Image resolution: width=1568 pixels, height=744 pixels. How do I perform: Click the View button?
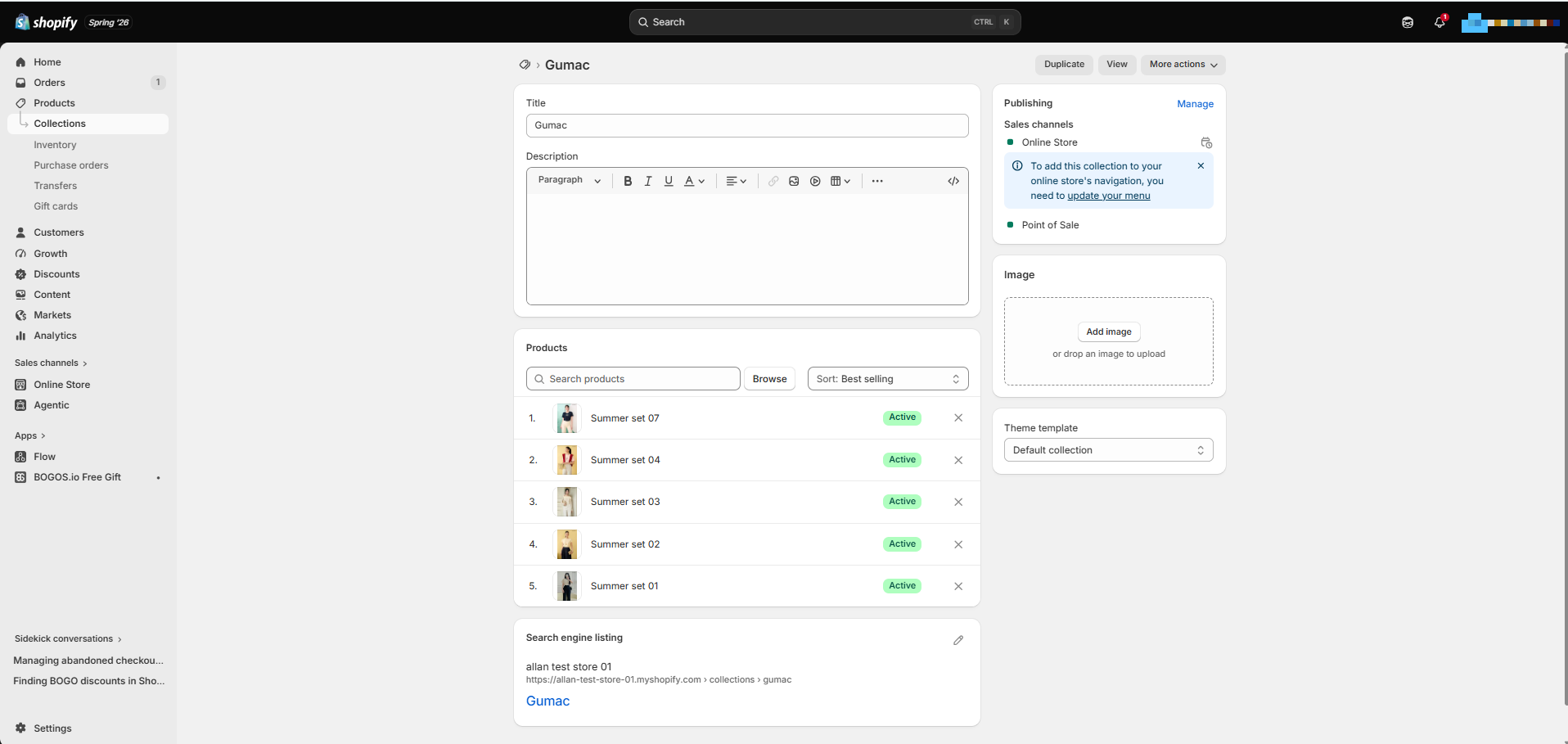point(1116,65)
